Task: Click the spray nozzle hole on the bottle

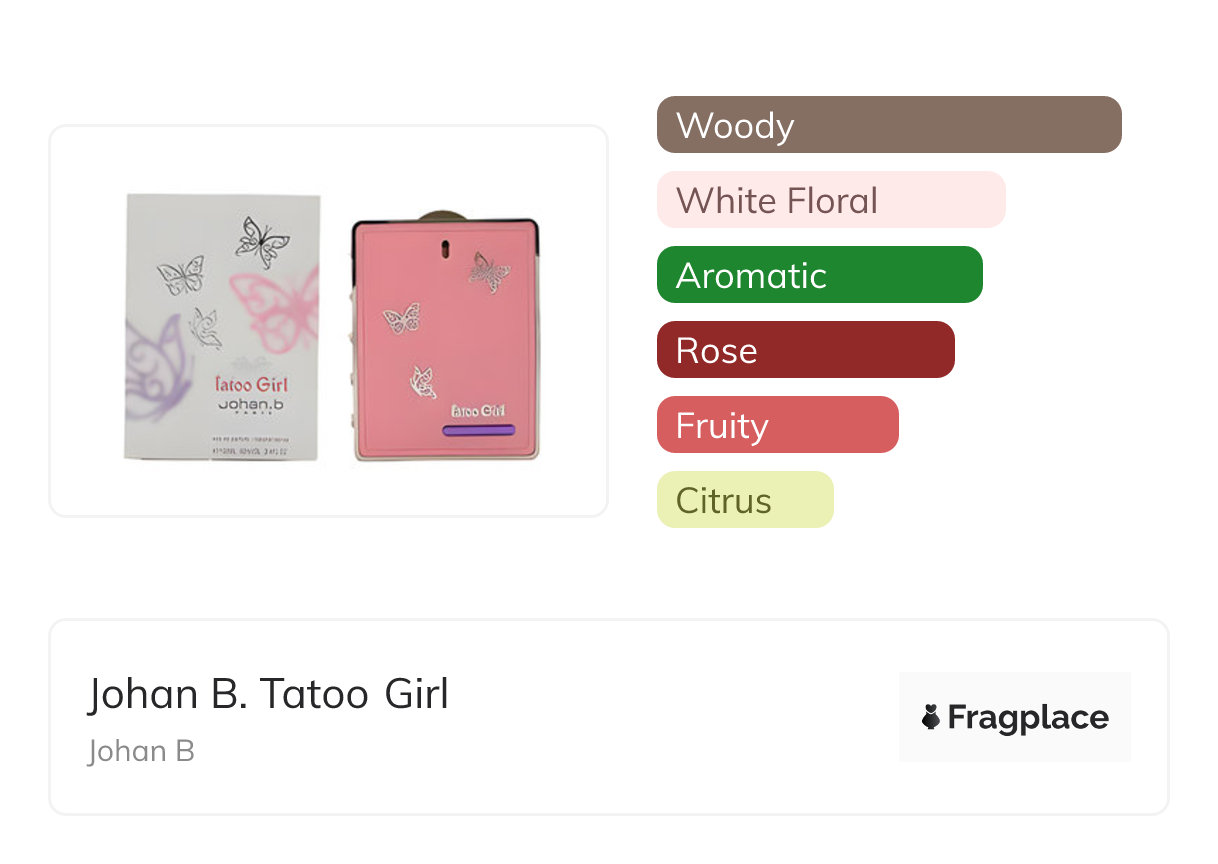Action: [446, 247]
